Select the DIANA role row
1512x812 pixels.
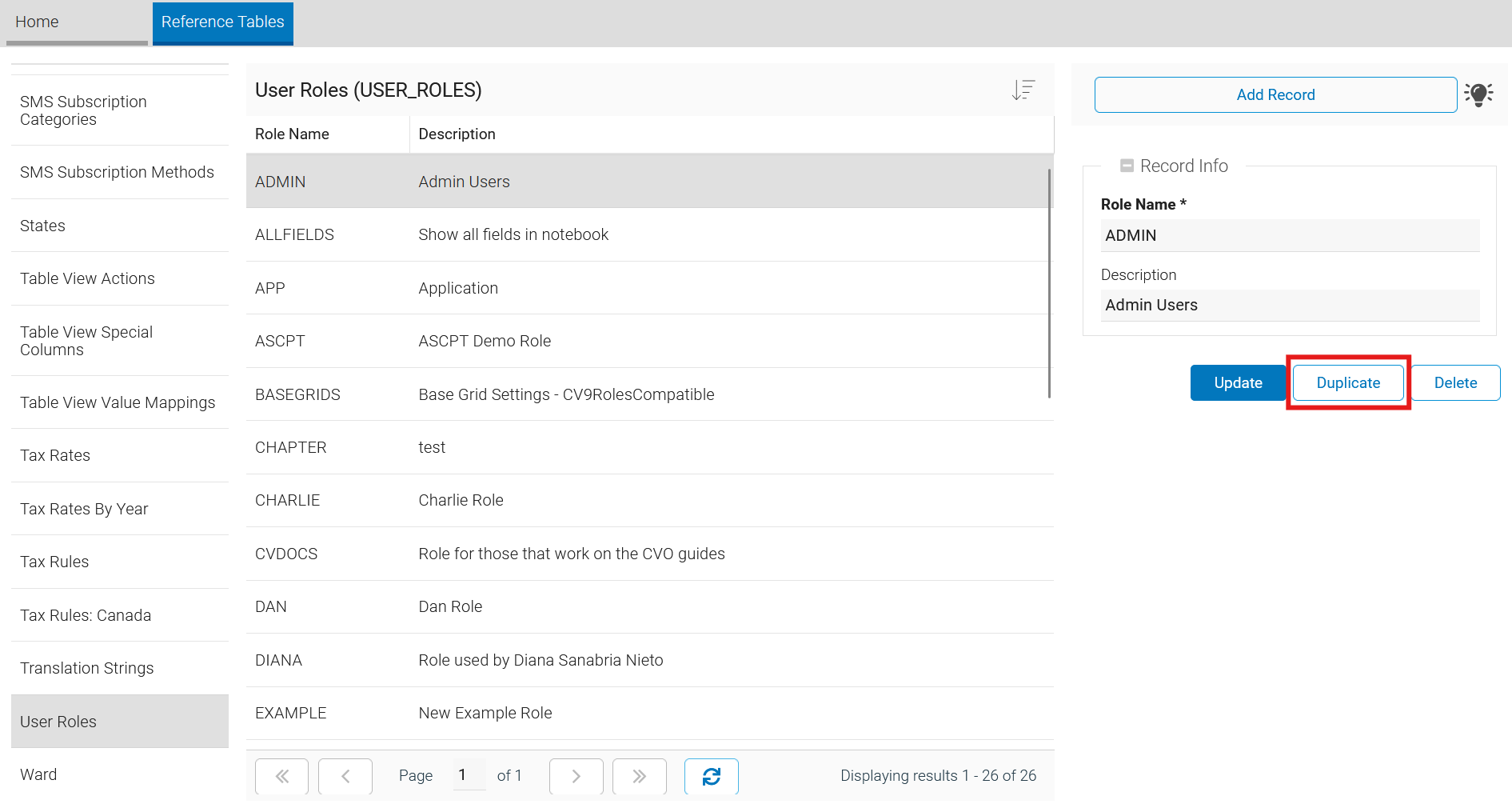point(650,660)
